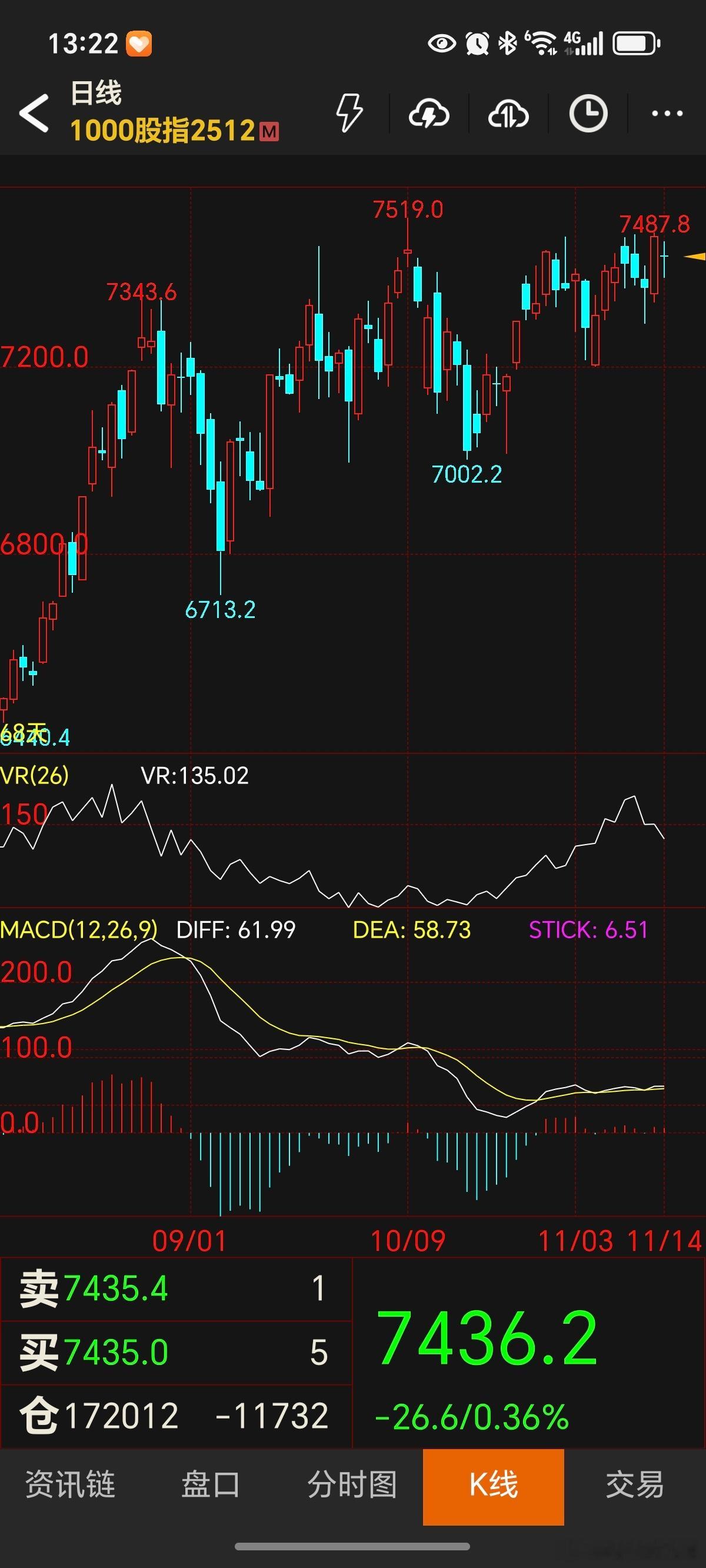
Task: Tap the 11/03 date marker
Action: tap(576, 1241)
